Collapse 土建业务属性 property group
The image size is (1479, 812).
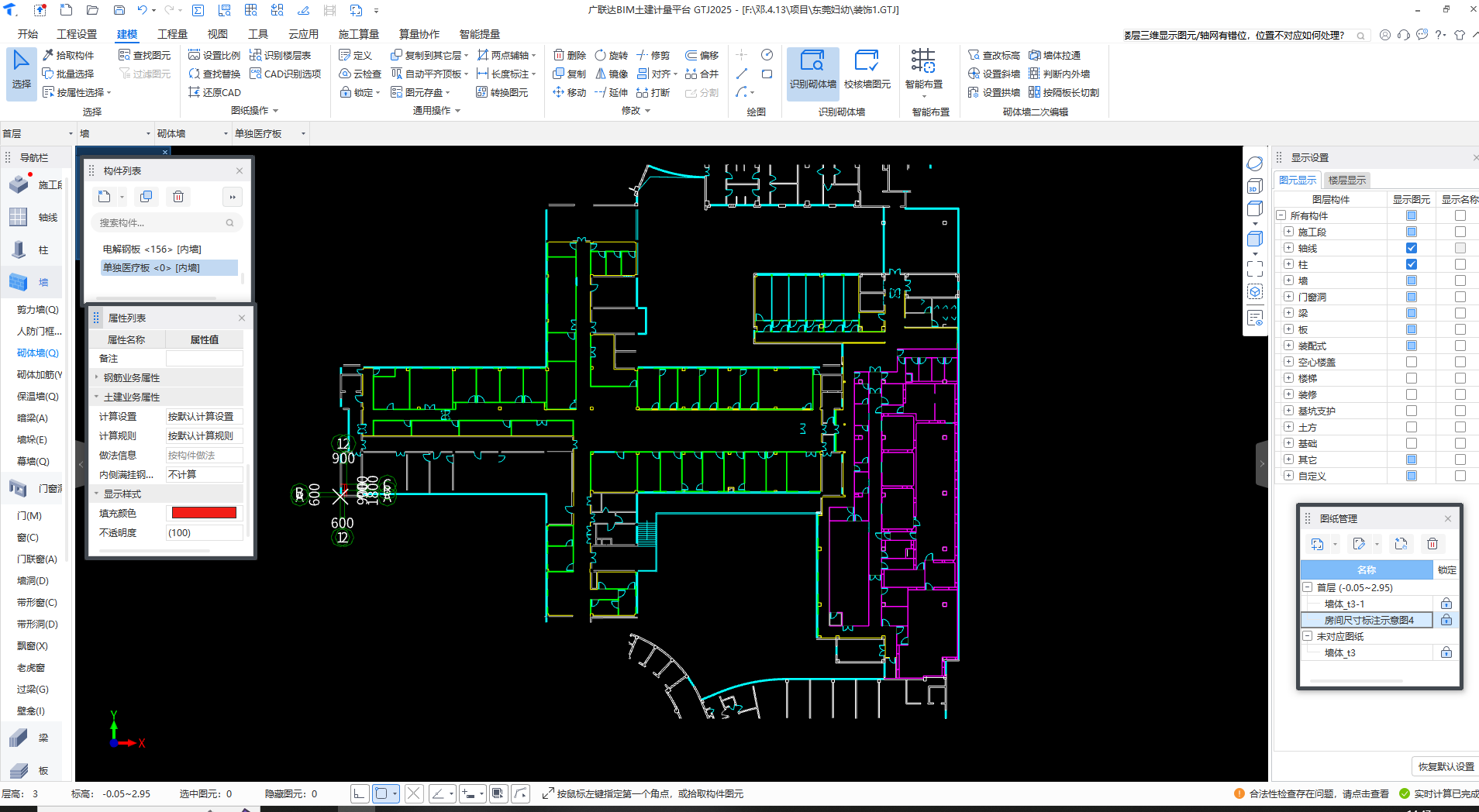coord(97,397)
